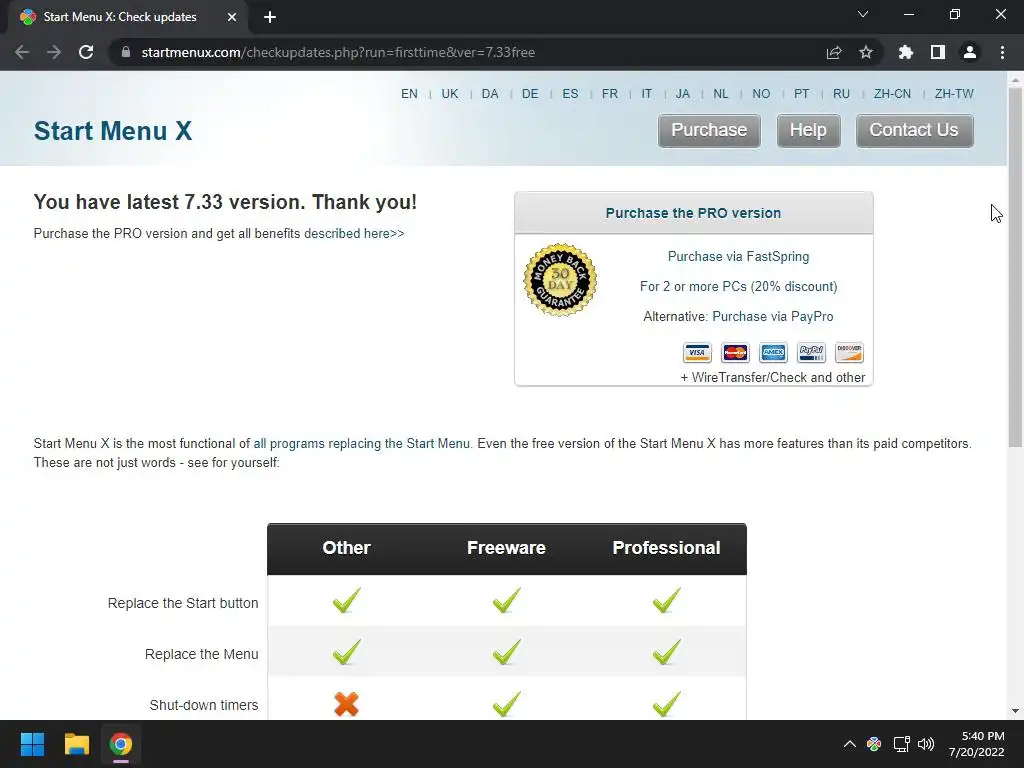Switch language to FR
This screenshot has height=768, width=1024.
pyautogui.click(x=610, y=94)
